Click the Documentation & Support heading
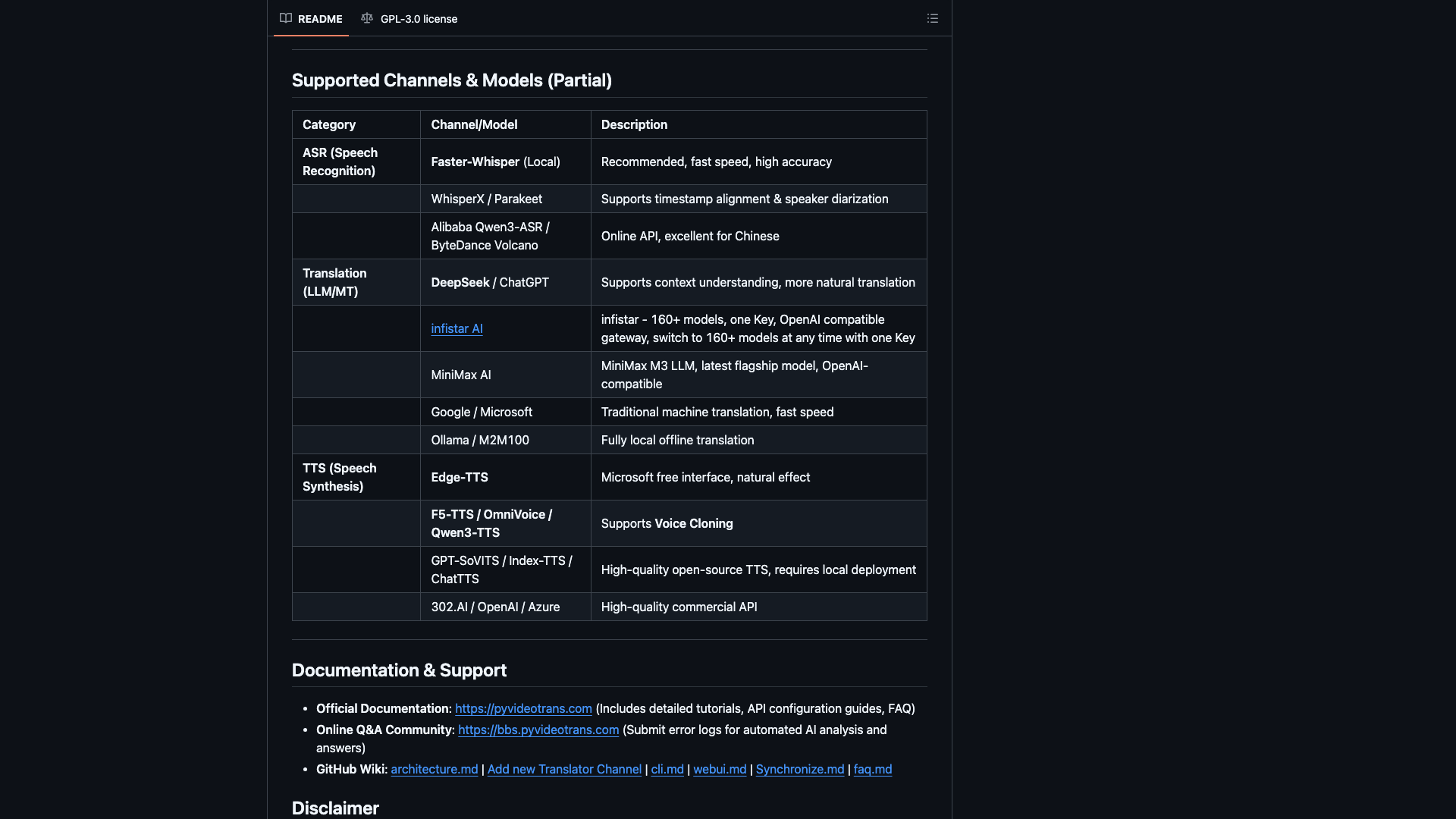 point(399,670)
